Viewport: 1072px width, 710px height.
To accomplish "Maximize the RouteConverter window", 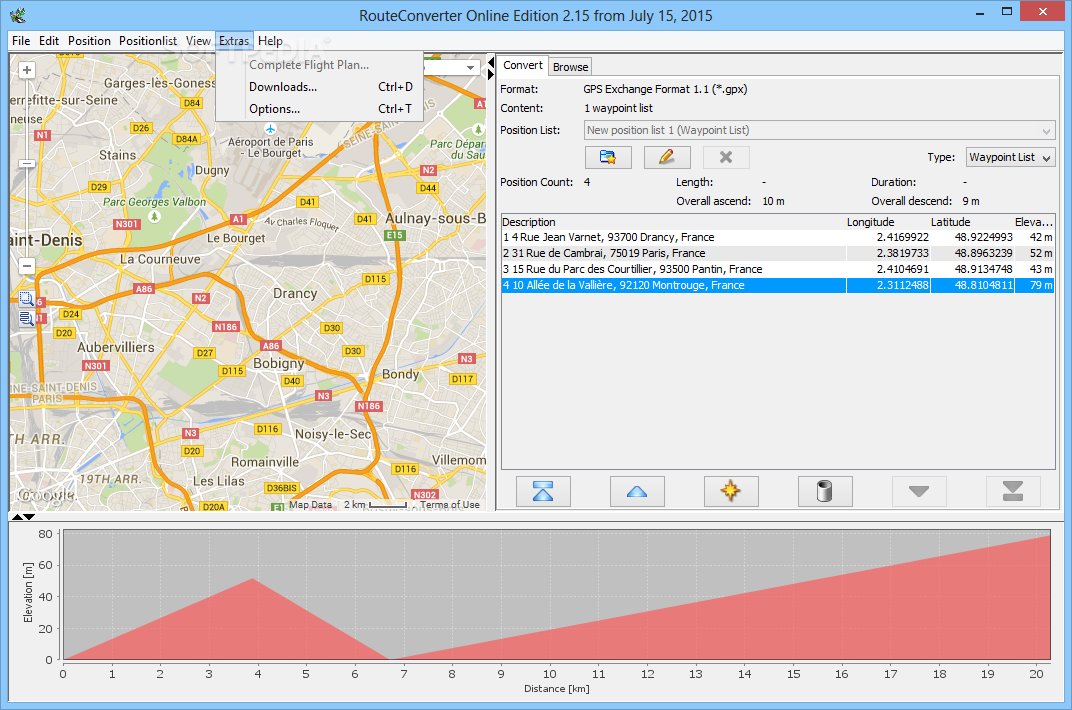I will tap(1006, 12).
